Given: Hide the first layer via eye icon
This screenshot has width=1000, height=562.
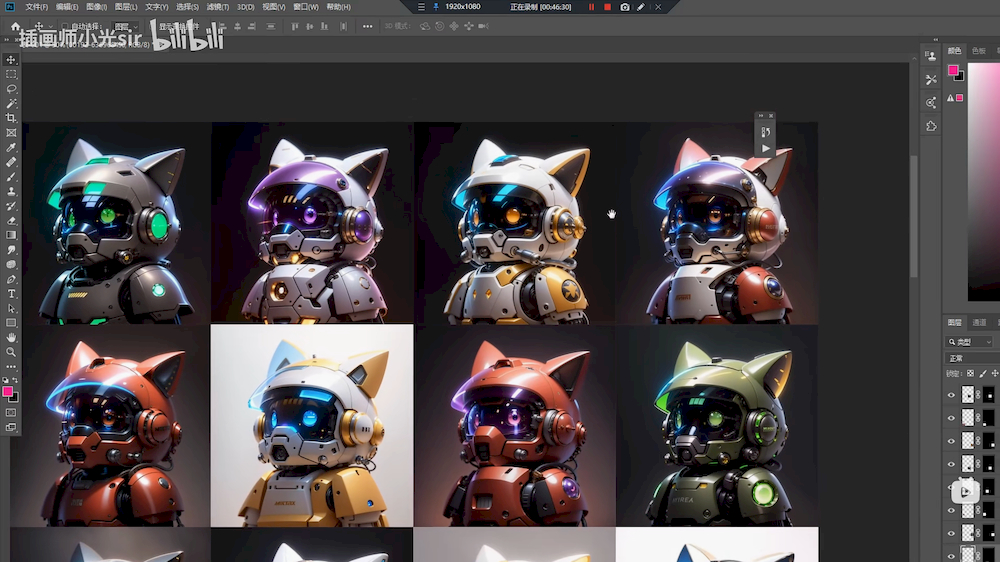Looking at the screenshot, I should pos(951,396).
